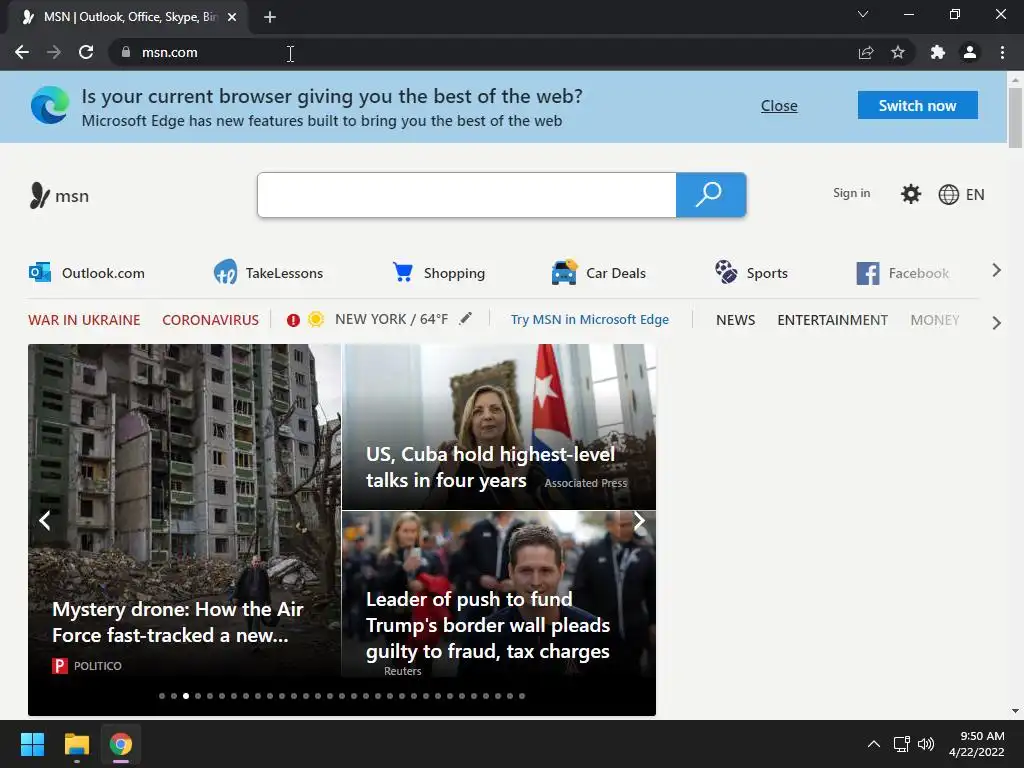This screenshot has height=768, width=1024.
Task: Open the US, Cuba talks story
Action: (490, 467)
